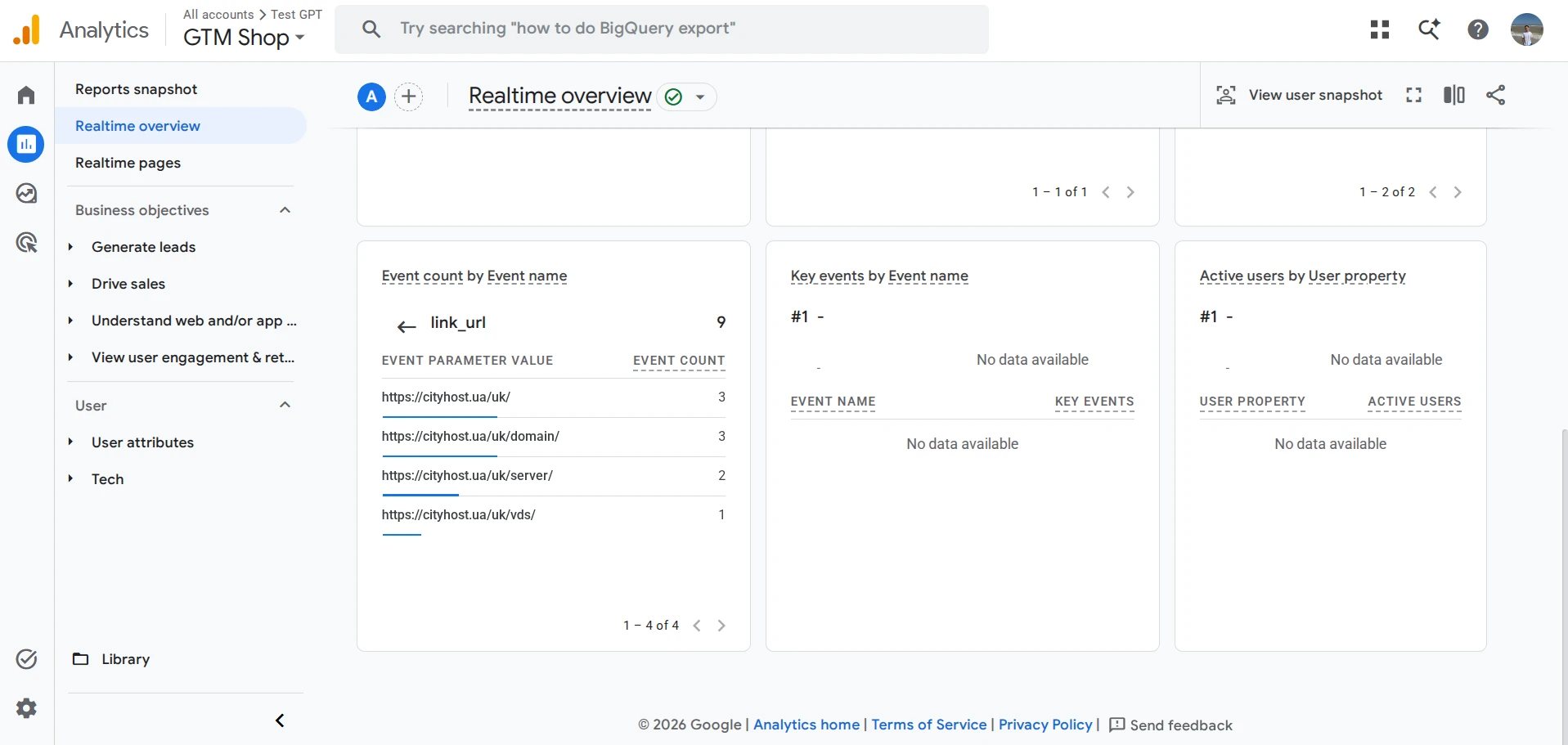Image resolution: width=1568 pixels, height=745 pixels.
Task: Open the compare view icon
Action: [1454, 95]
